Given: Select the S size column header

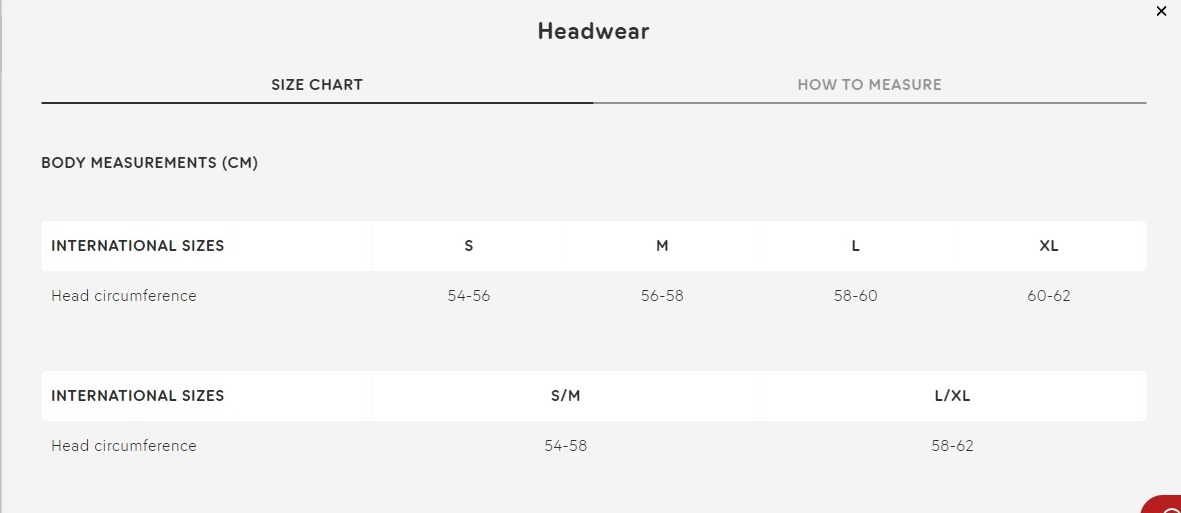Looking at the screenshot, I should [468, 246].
